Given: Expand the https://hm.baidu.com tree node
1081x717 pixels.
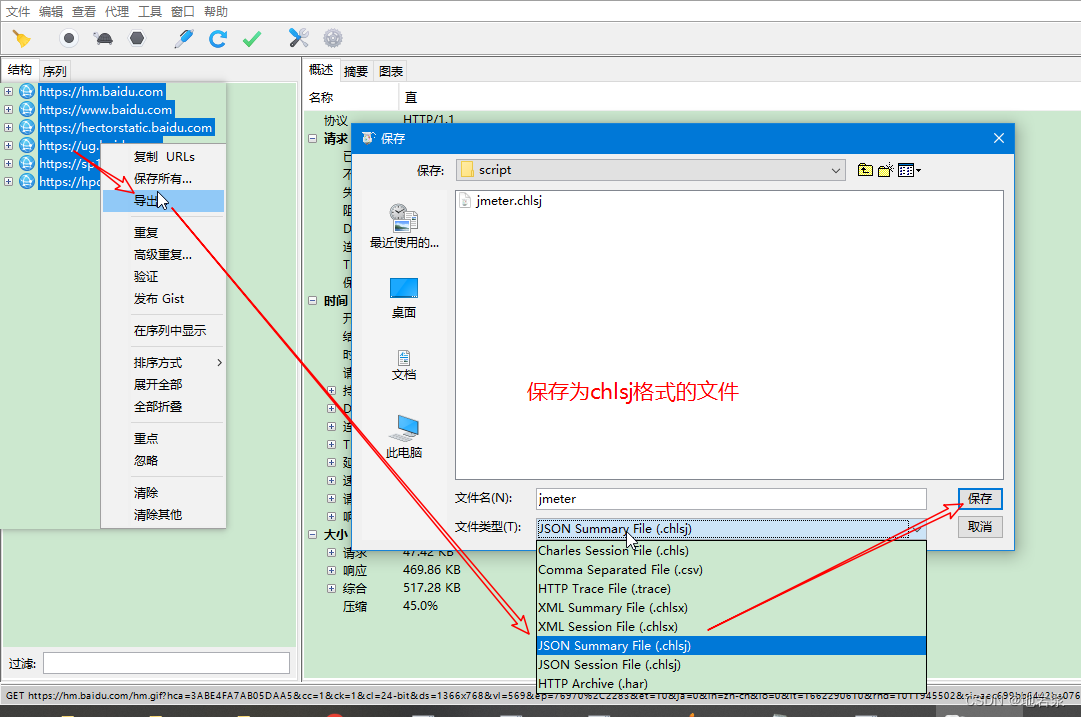Looking at the screenshot, I should (x=8, y=91).
